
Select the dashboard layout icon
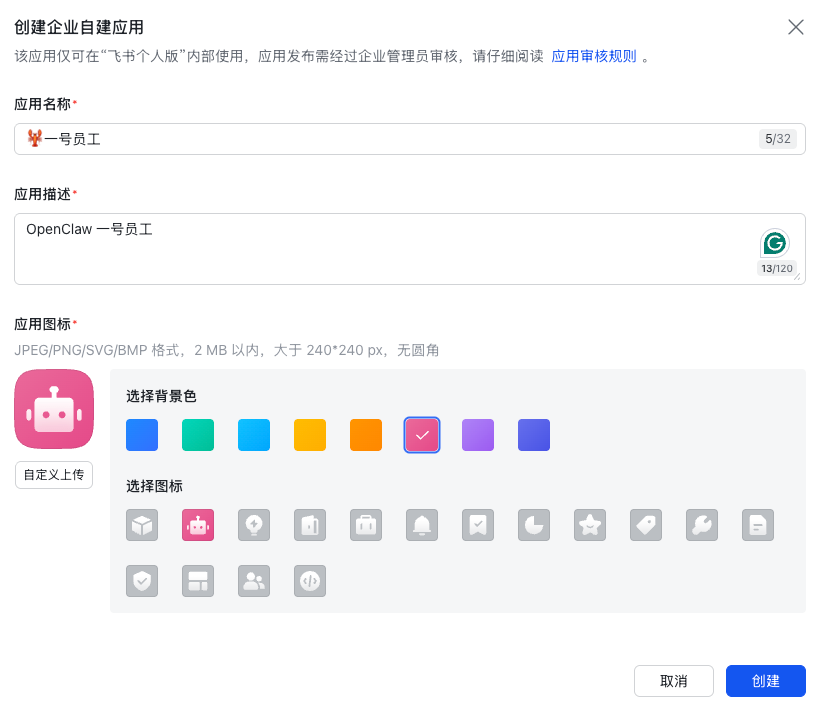(198, 581)
